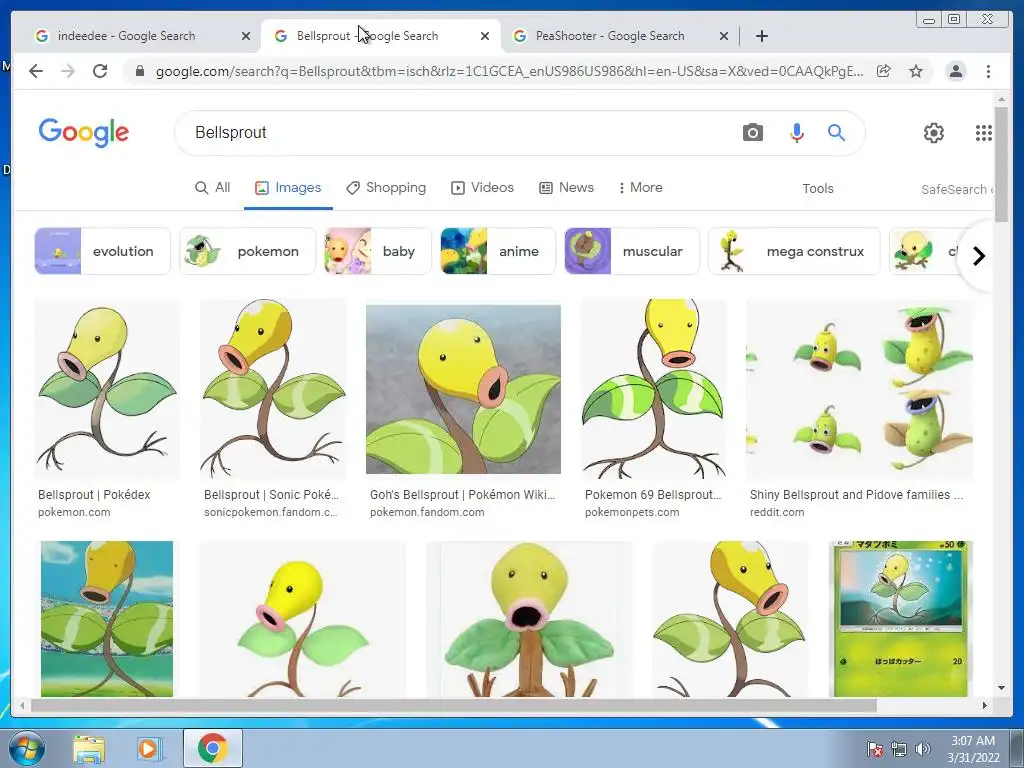Open Google apps grid

tap(984, 133)
